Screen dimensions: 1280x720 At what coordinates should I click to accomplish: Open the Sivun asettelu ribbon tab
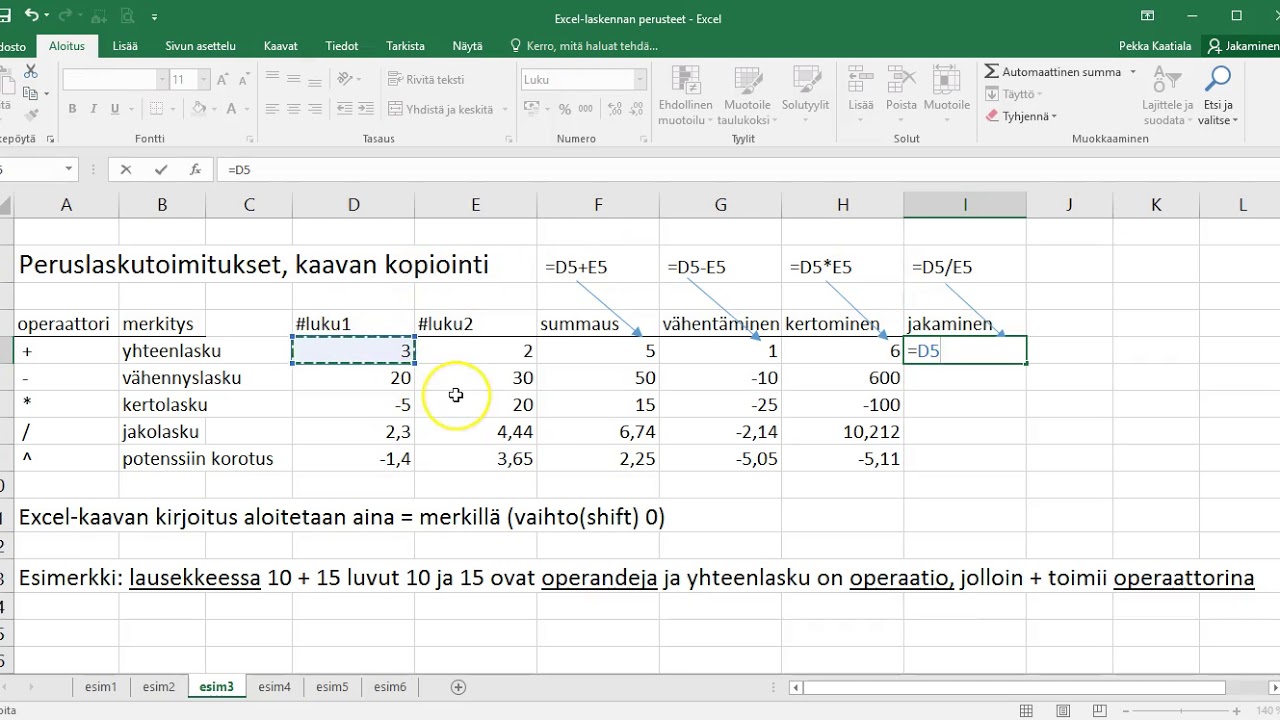(x=200, y=46)
